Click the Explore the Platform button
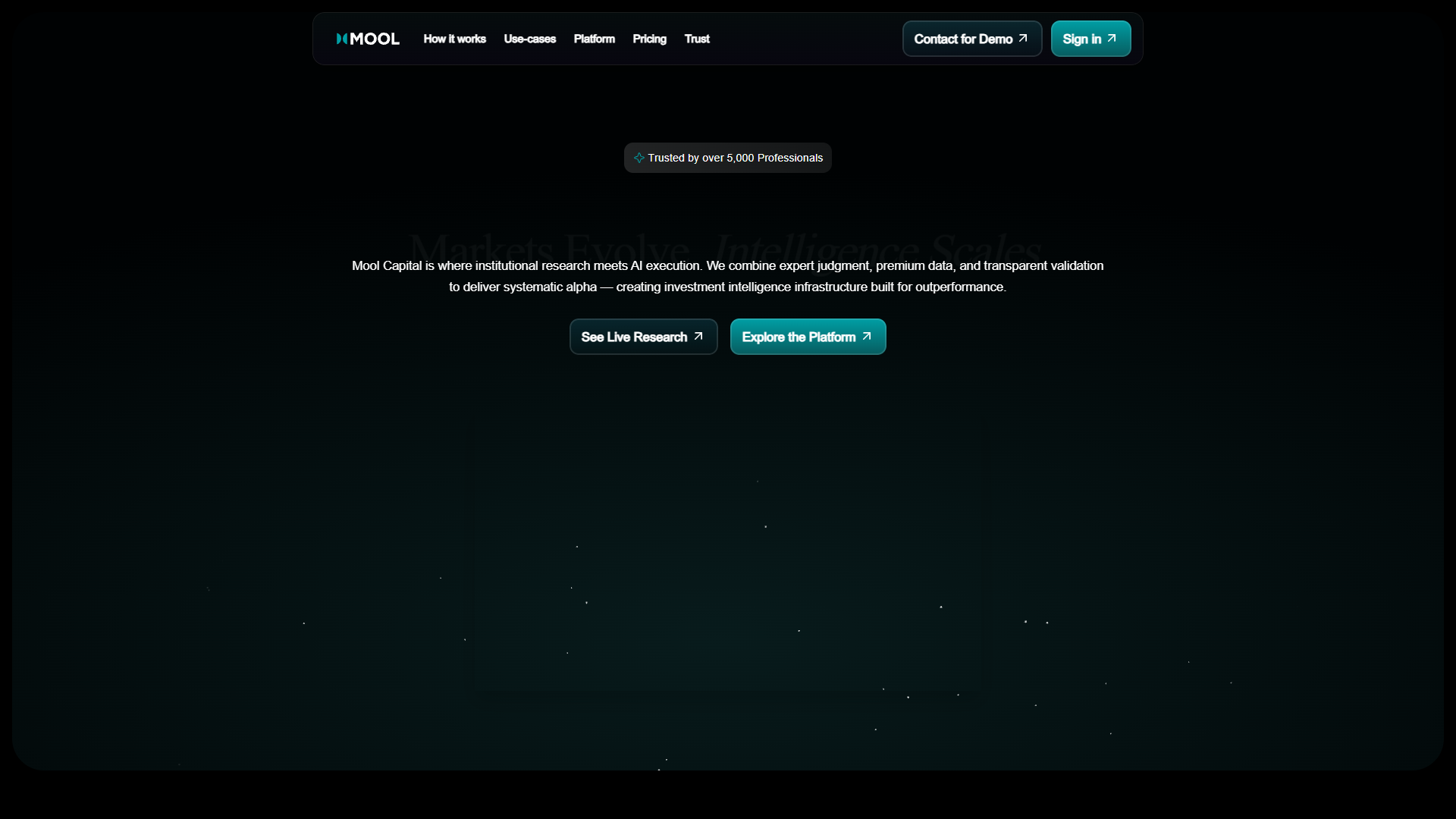1456x819 pixels. click(x=808, y=337)
